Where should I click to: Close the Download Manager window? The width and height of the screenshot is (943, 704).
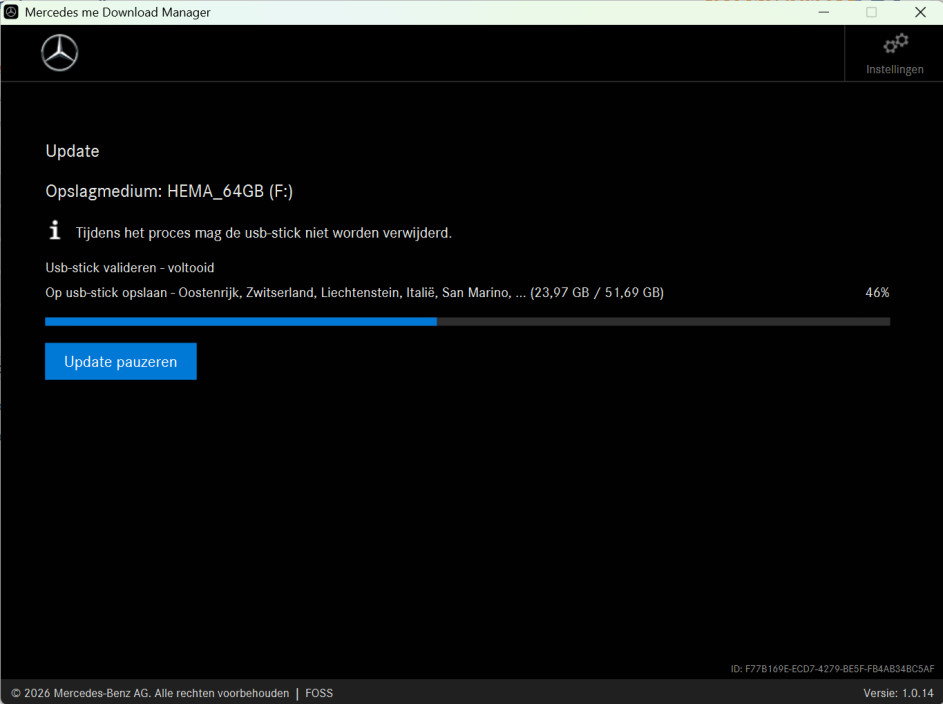(x=920, y=12)
